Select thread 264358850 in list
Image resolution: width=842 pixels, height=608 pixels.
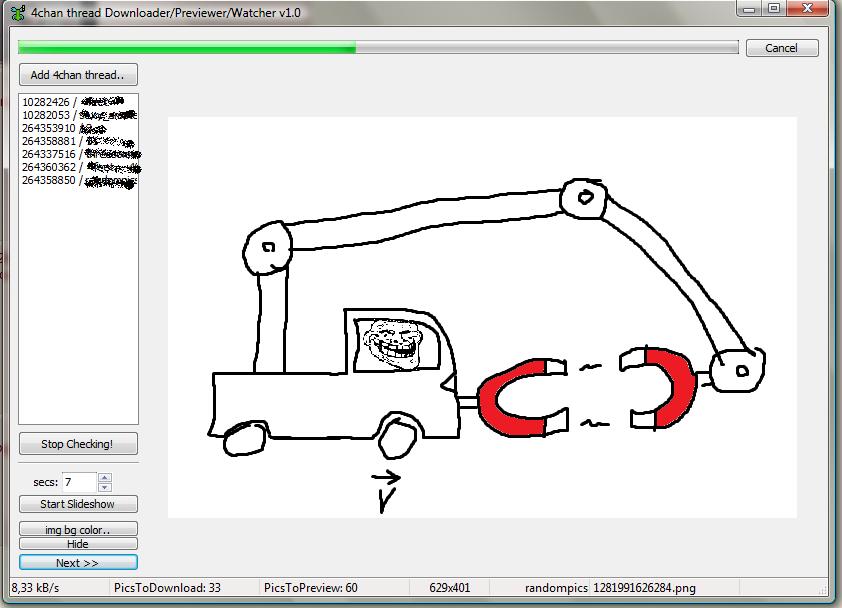coord(78,180)
